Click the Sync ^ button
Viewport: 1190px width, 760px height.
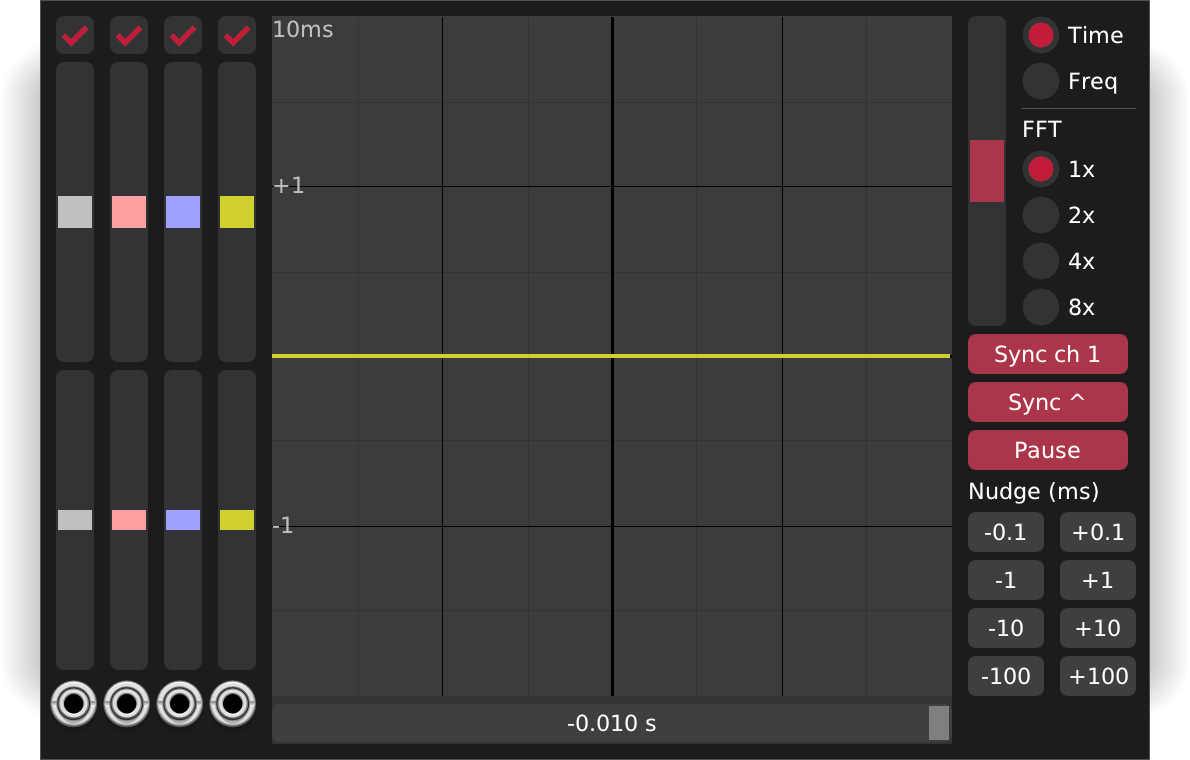(1047, 401)
